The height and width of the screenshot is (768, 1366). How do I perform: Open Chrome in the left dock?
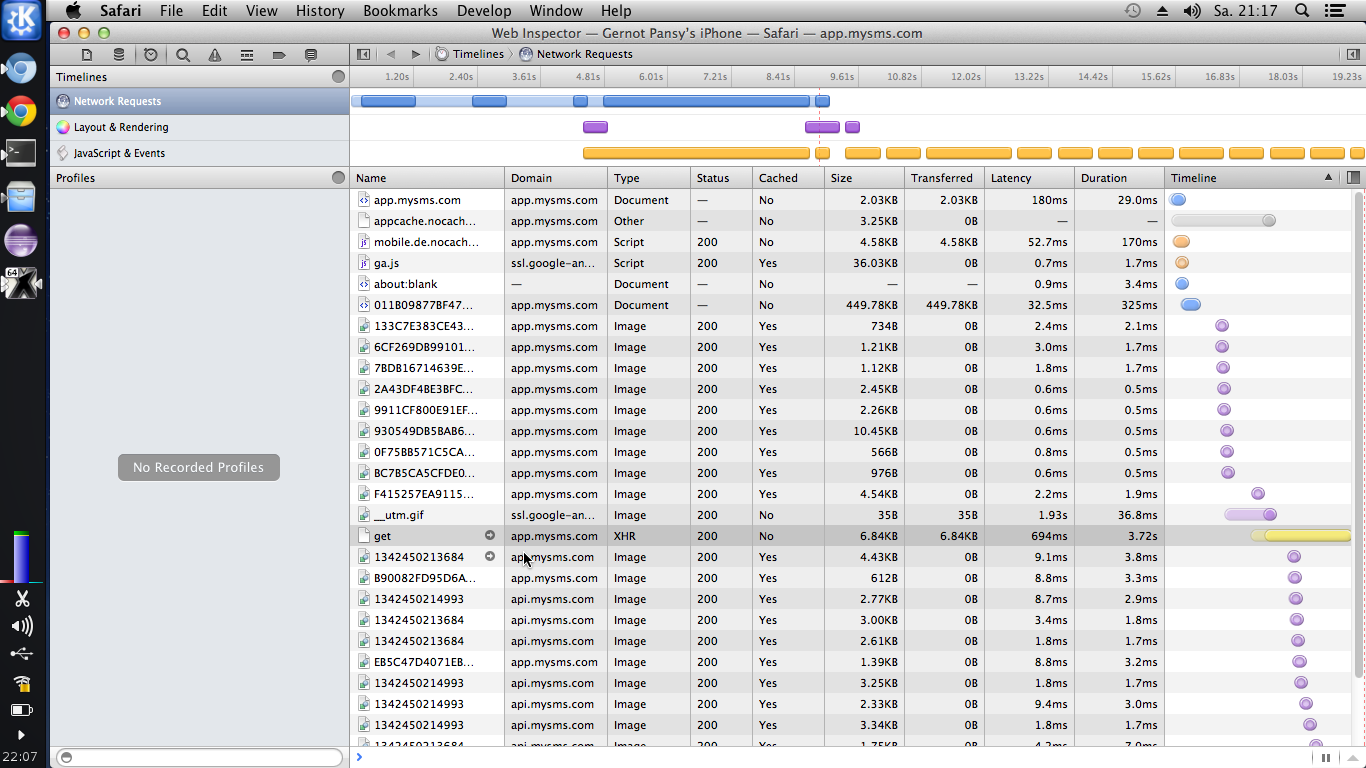point(21,111)
